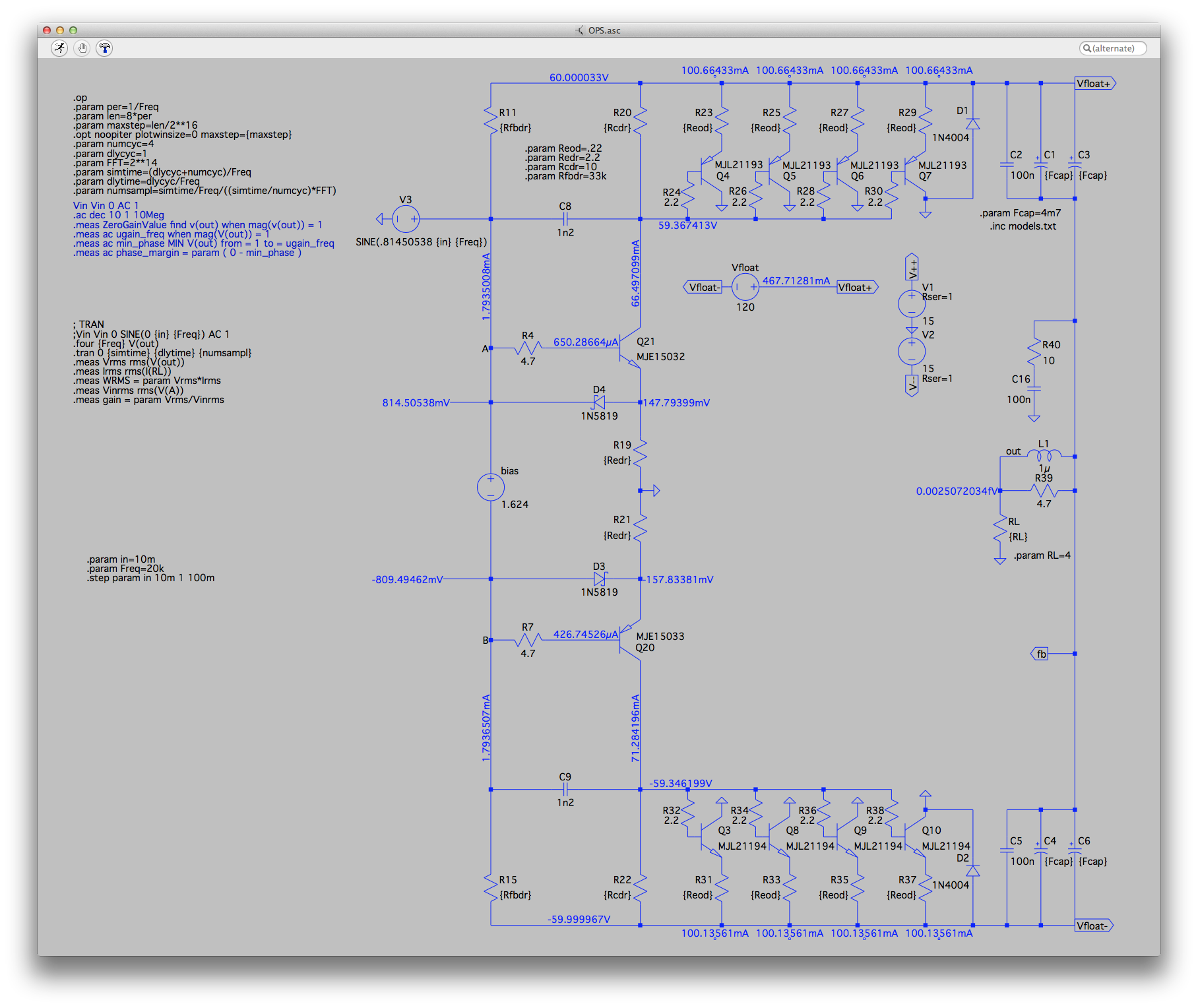Click the 814.50538mV voltage label
The width and height of the screenshot is (1198, 1008).
pos(416,403)
